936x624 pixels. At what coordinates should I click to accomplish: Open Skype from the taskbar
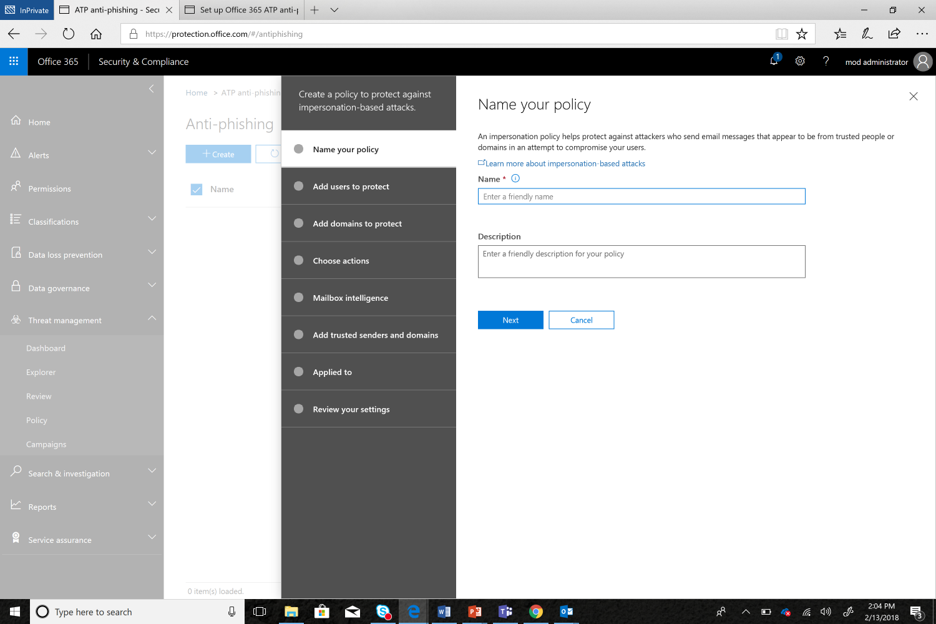[383, 611]
